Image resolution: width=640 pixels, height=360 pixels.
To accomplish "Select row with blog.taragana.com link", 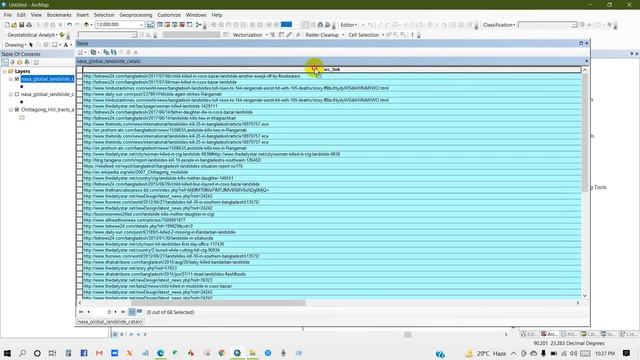I will click(79, 160).
